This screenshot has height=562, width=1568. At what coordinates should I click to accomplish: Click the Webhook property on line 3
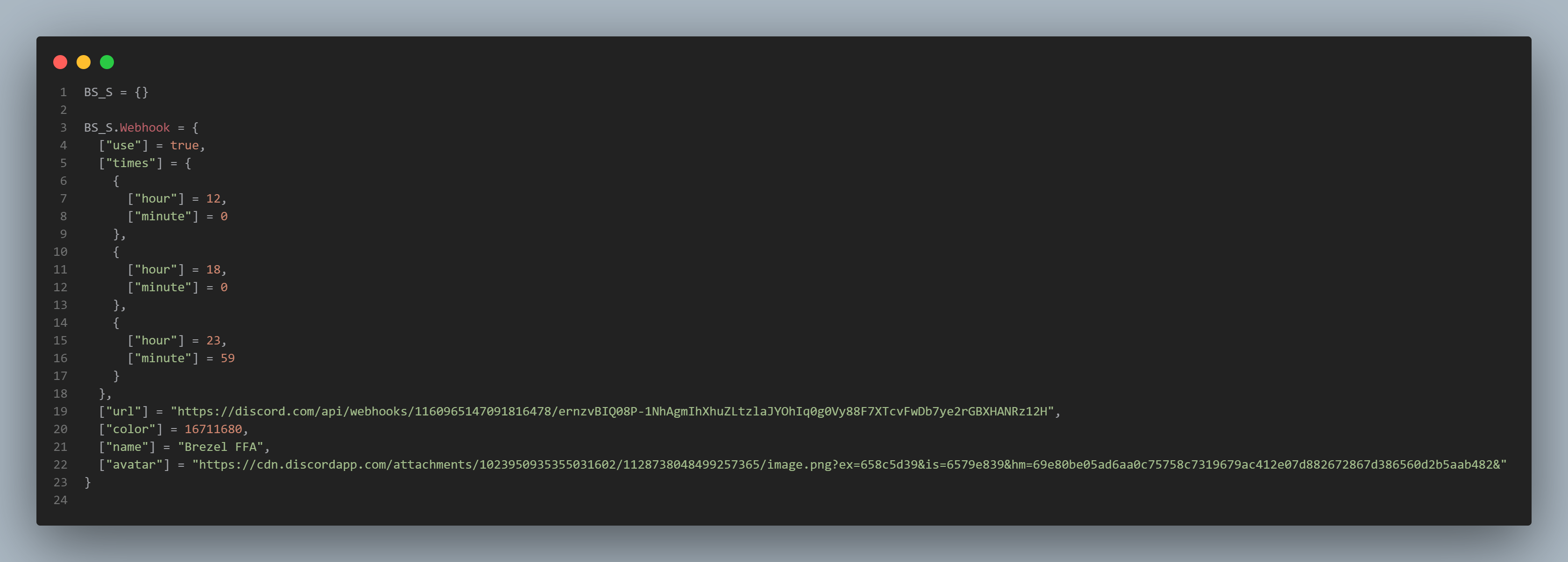click(x=145, y=128)
